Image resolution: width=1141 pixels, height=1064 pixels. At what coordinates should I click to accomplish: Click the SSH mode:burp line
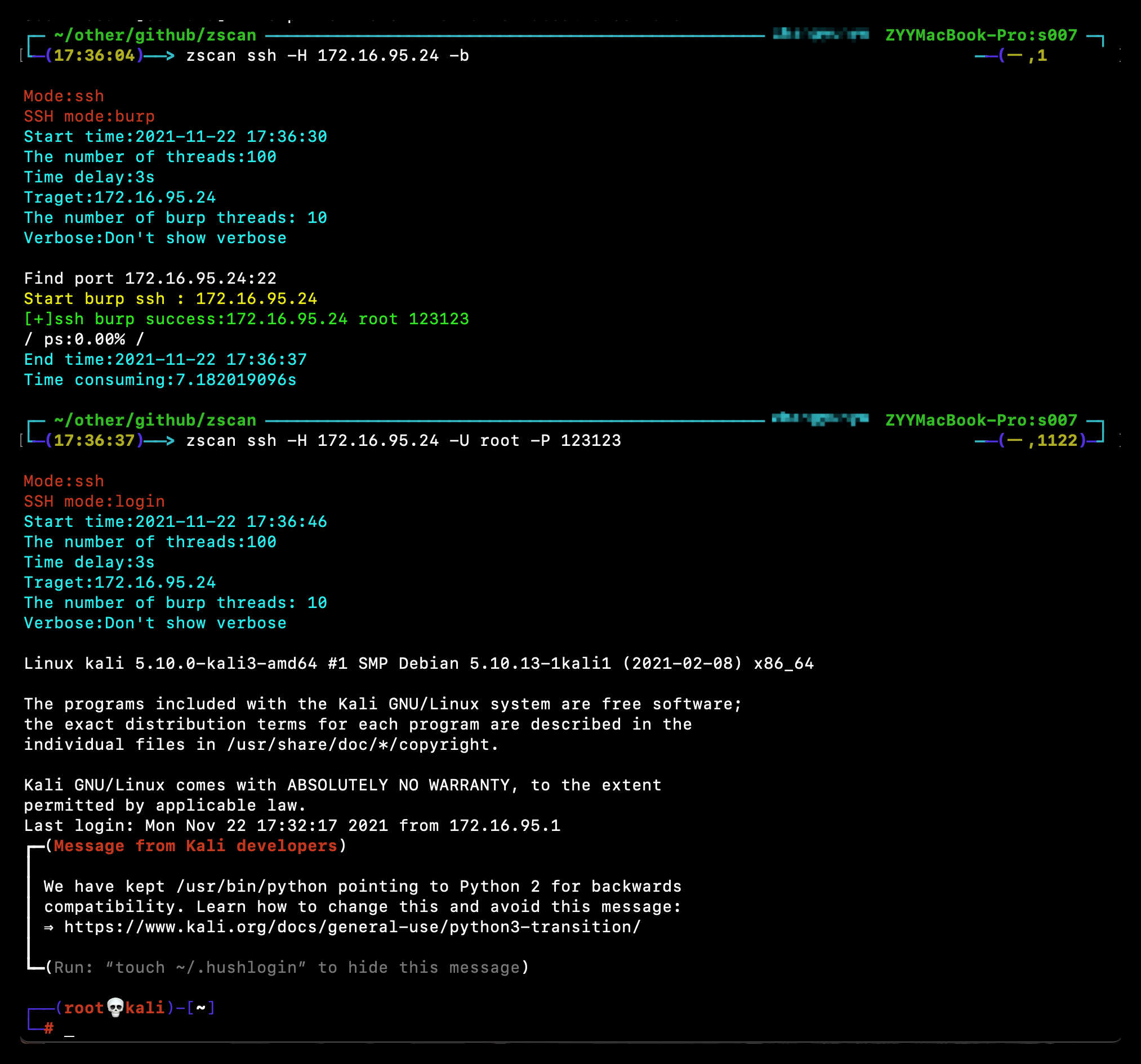click(89, 117)
